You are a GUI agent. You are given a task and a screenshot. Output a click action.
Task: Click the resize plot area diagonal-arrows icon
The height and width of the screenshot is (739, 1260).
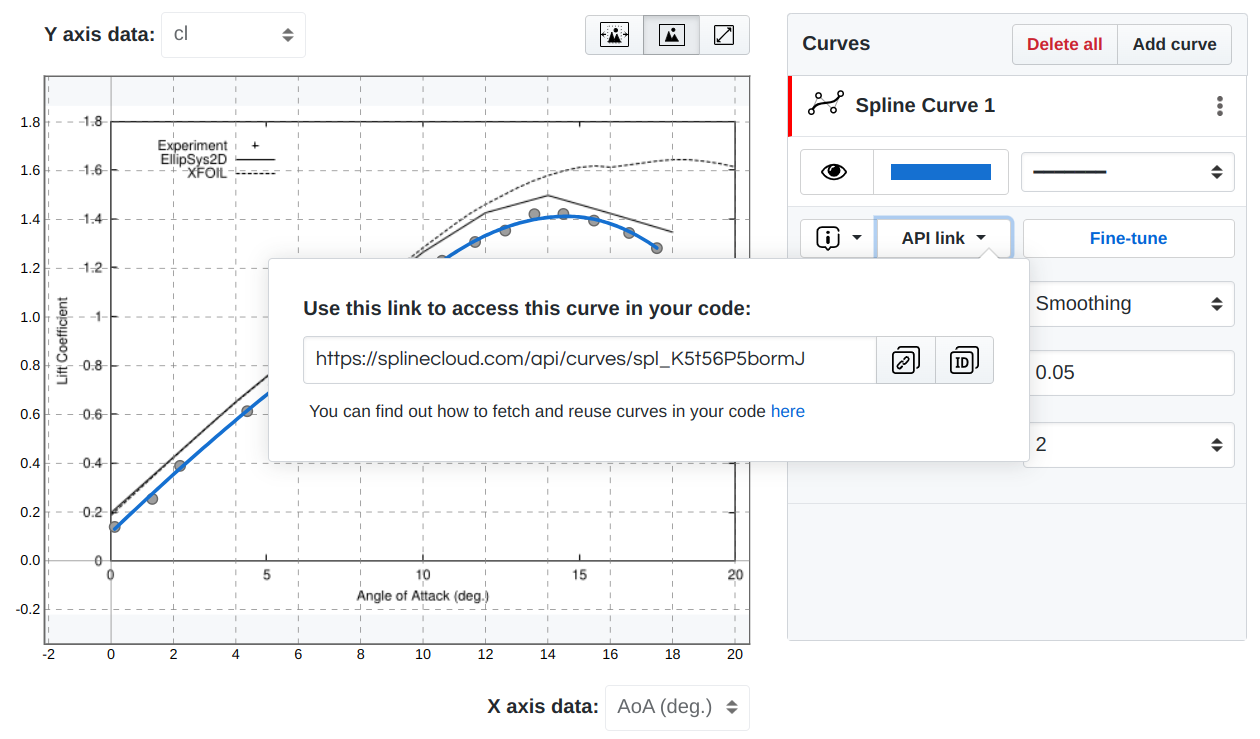725,34
